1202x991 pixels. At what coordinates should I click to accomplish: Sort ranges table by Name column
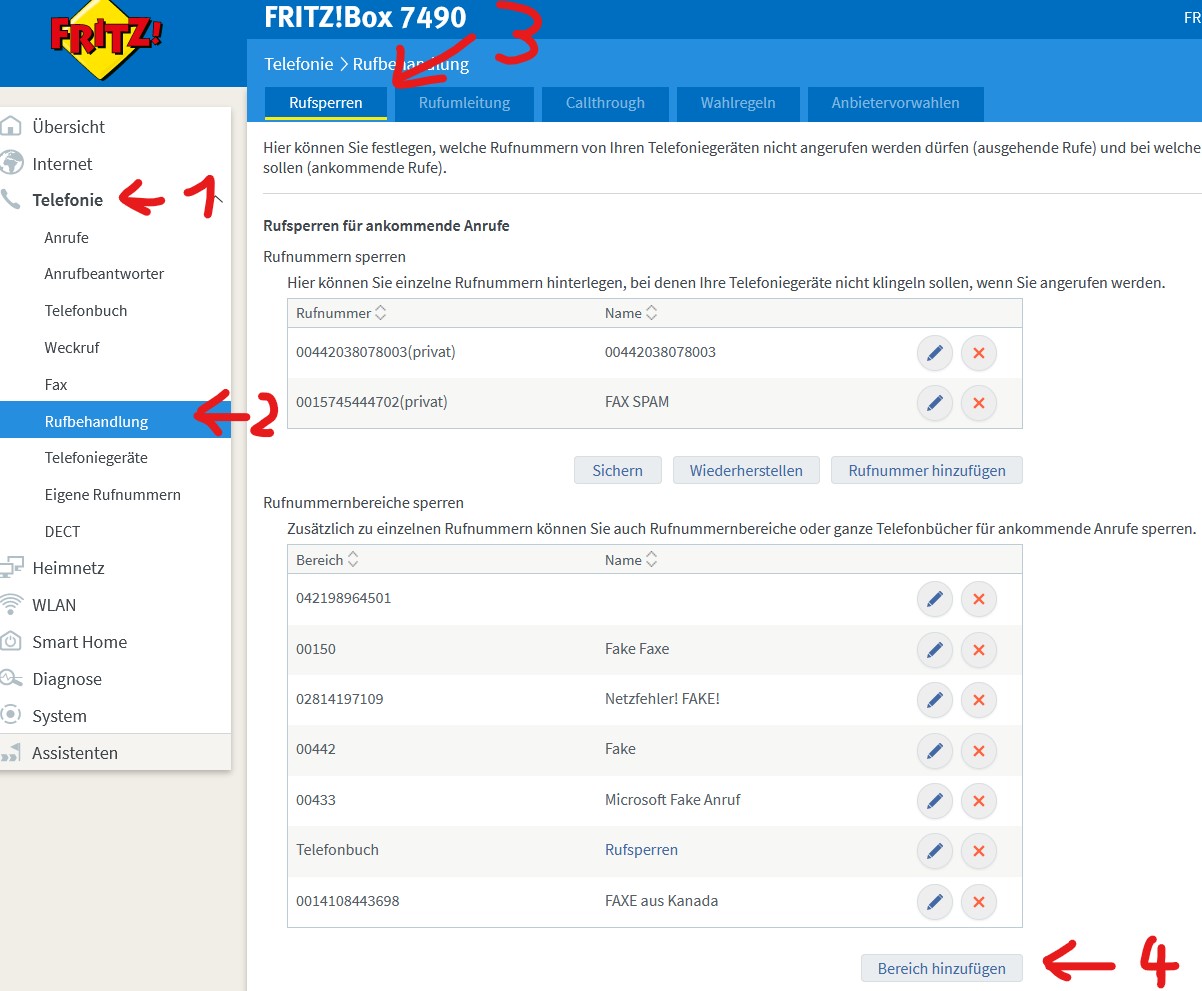(x=631, y=560)
